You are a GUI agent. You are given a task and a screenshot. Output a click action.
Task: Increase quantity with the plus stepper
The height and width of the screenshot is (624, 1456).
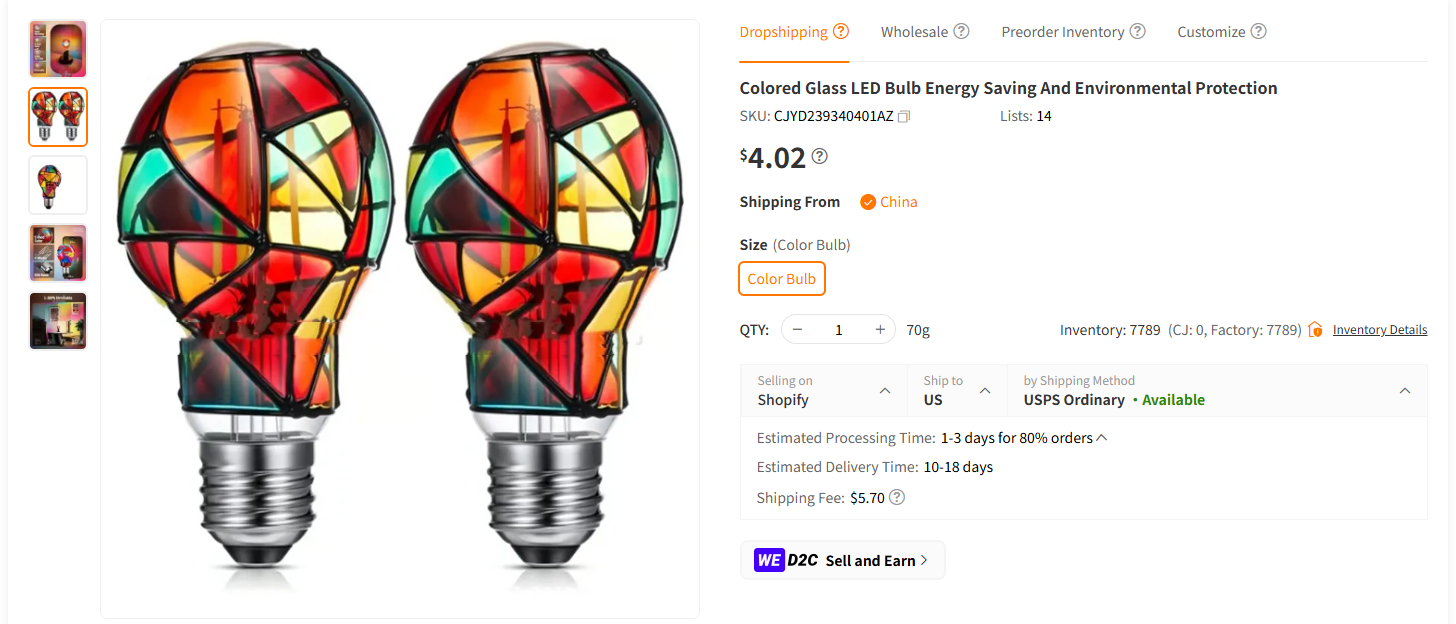point(879,329)
